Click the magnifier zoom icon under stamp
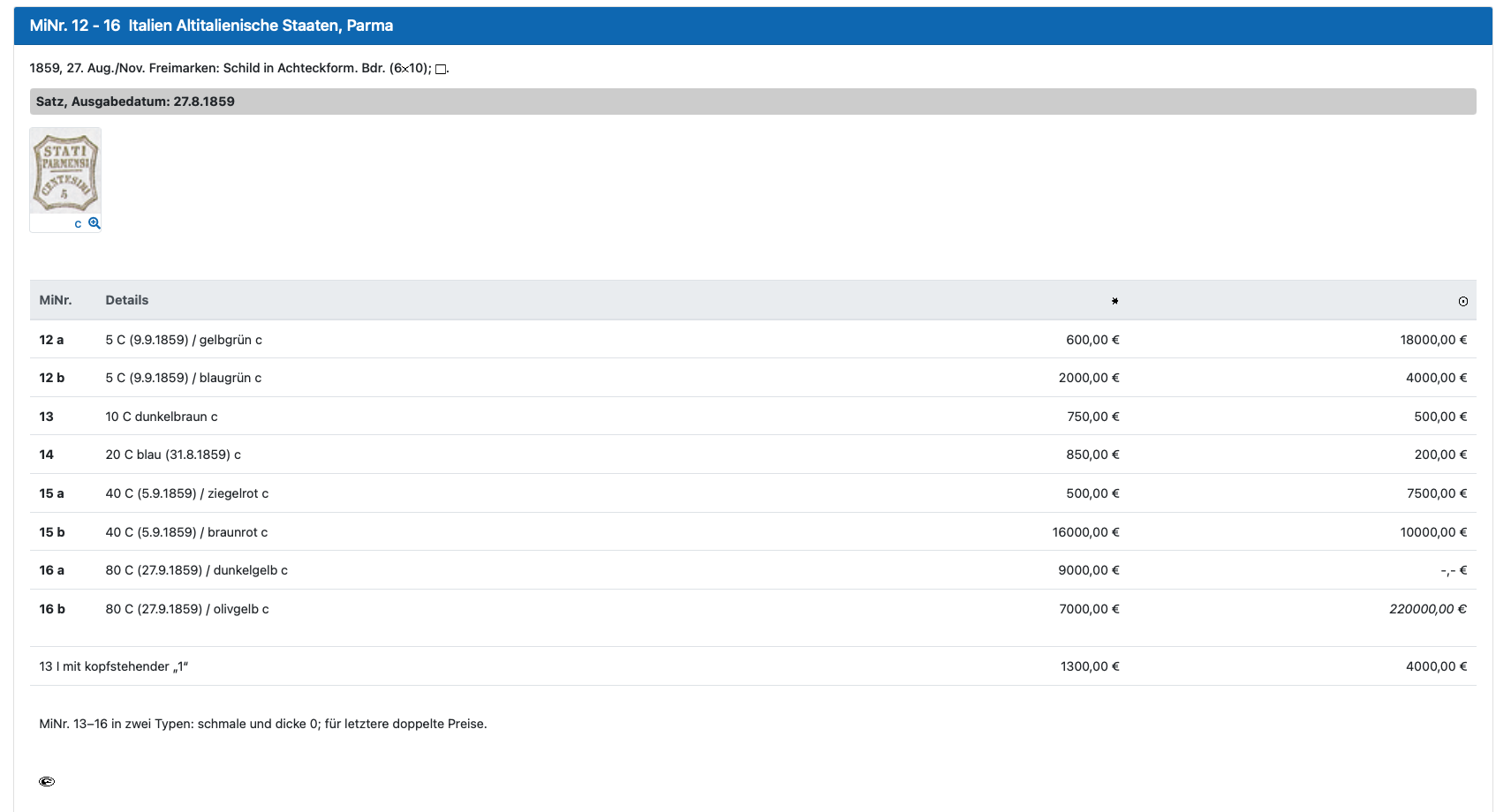 tap(94, 223)
